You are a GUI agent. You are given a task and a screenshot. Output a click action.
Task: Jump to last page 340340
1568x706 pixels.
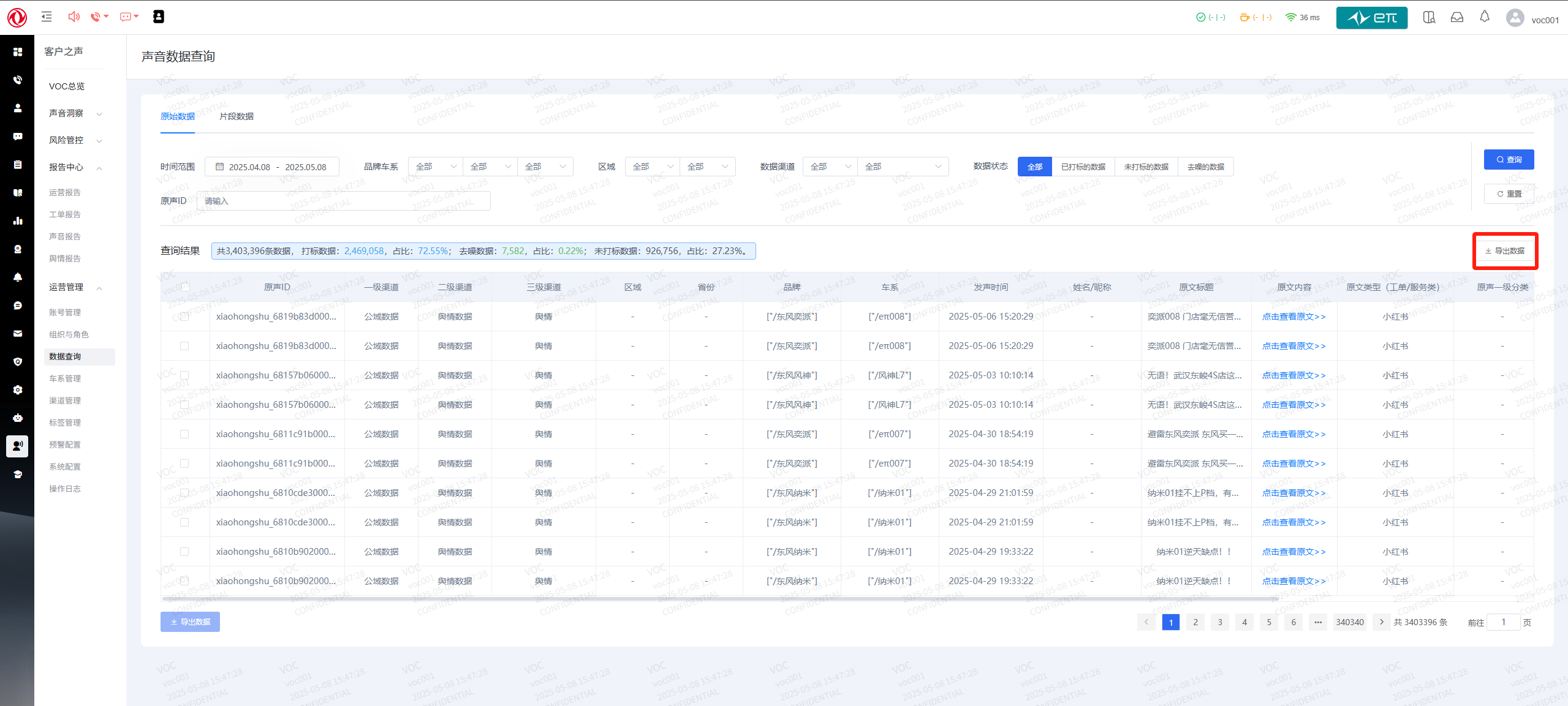pyautogui.click(x=1349, y=622)
